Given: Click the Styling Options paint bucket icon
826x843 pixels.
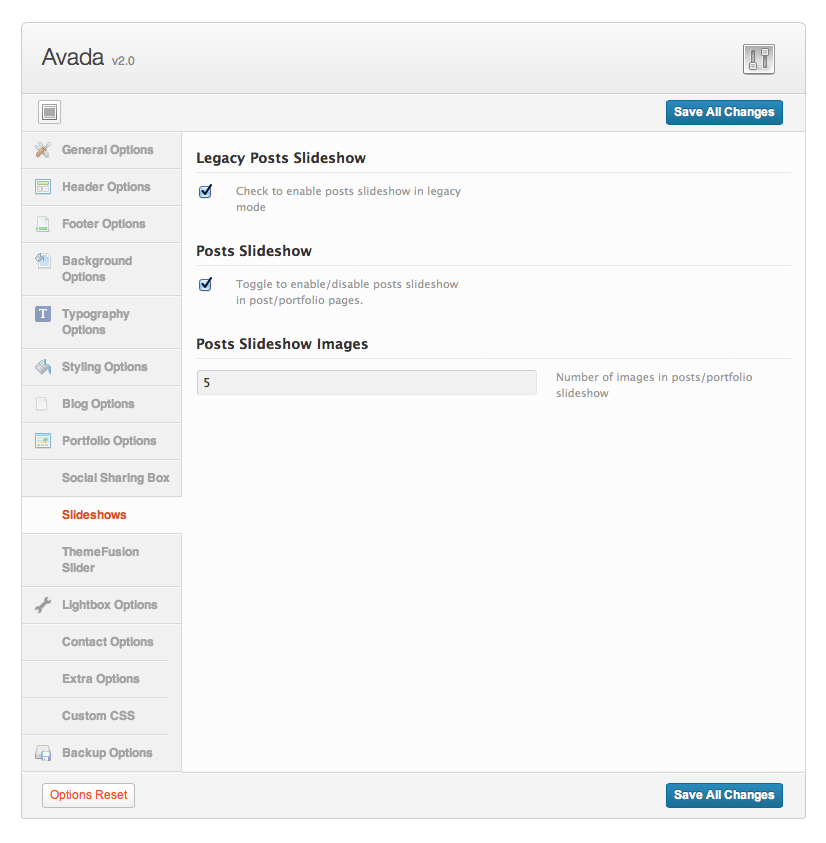Looking at the screenshot, I should [42, 367].
